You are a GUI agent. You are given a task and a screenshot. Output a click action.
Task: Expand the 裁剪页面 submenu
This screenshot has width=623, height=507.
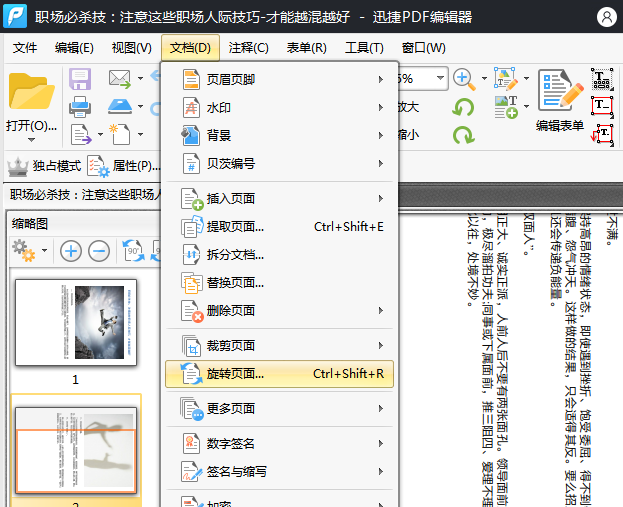279,346
